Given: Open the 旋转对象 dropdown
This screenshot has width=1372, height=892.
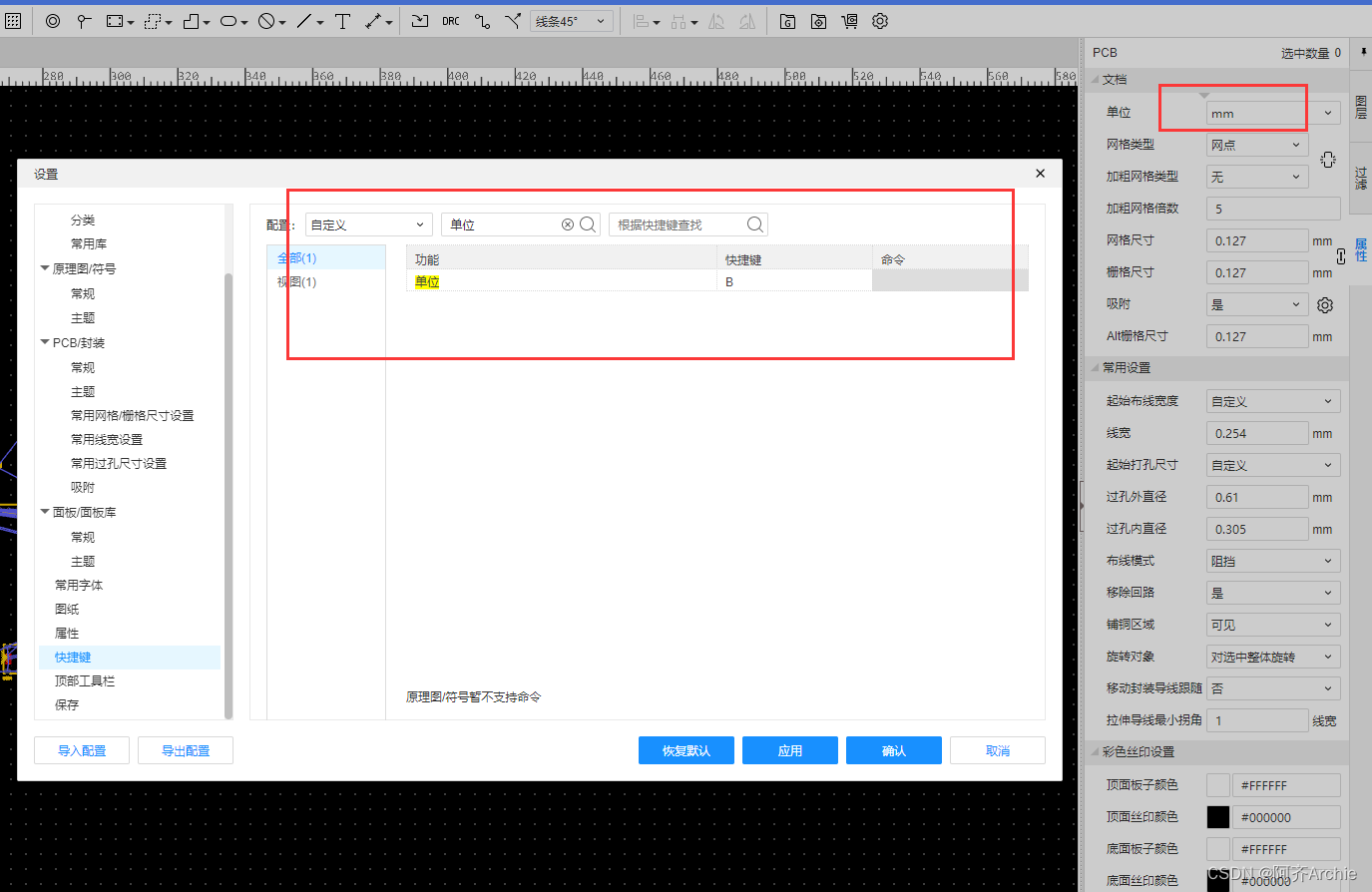Looking at the screenshot, I should pyautogui.click(x=1273, y=657).
